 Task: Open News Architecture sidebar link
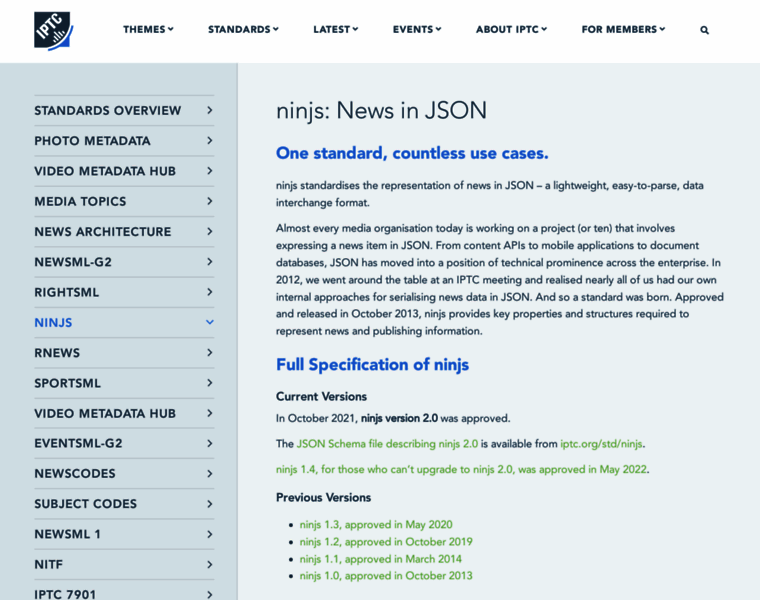coord(103,232)
